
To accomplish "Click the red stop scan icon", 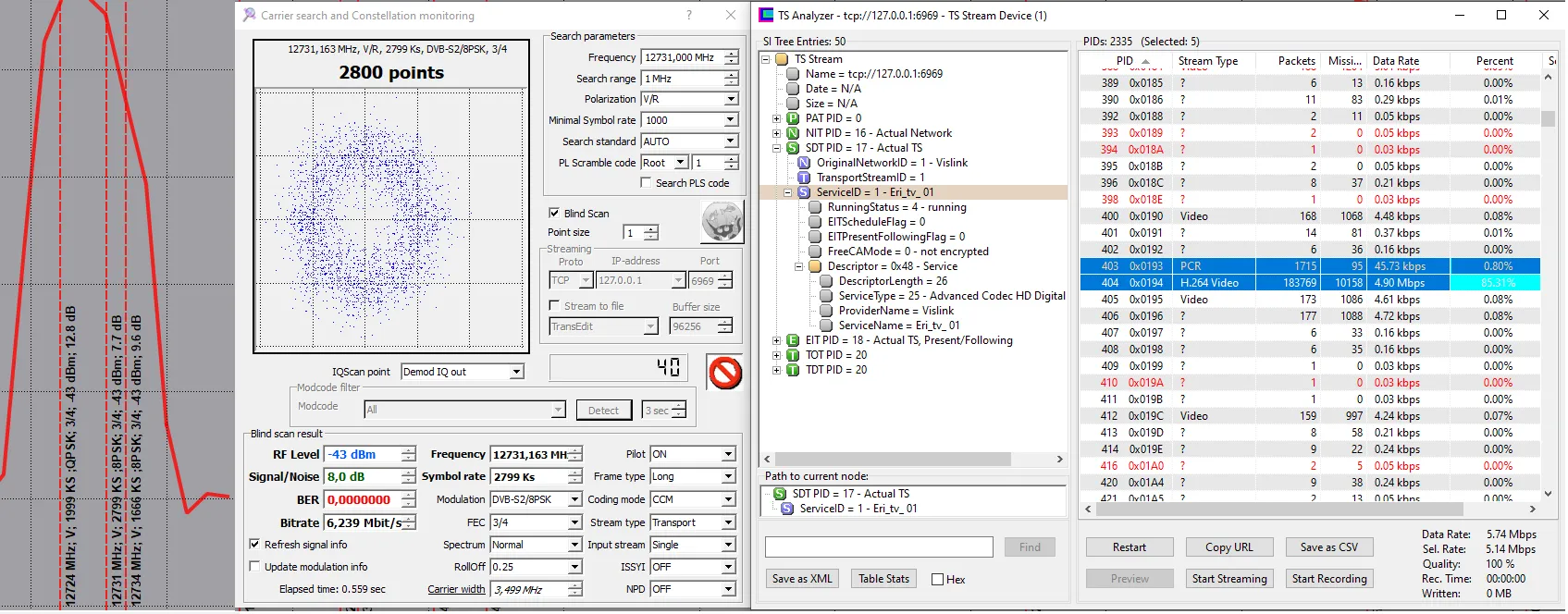I will (x=725, y=373).
